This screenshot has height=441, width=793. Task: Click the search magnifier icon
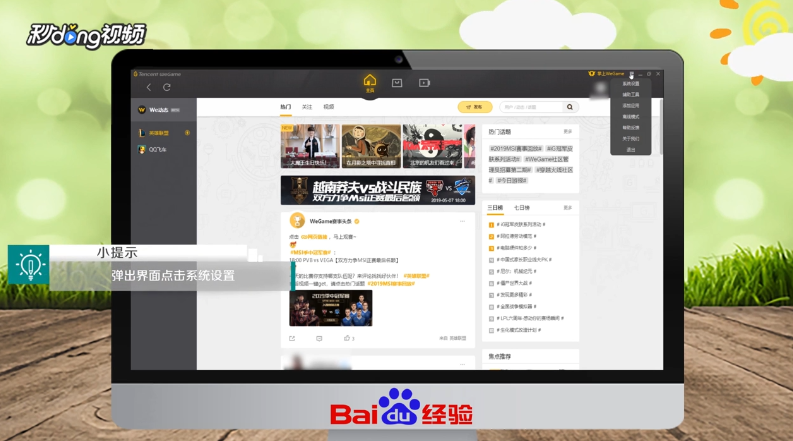pyautogui.click(x=570, y=107)
